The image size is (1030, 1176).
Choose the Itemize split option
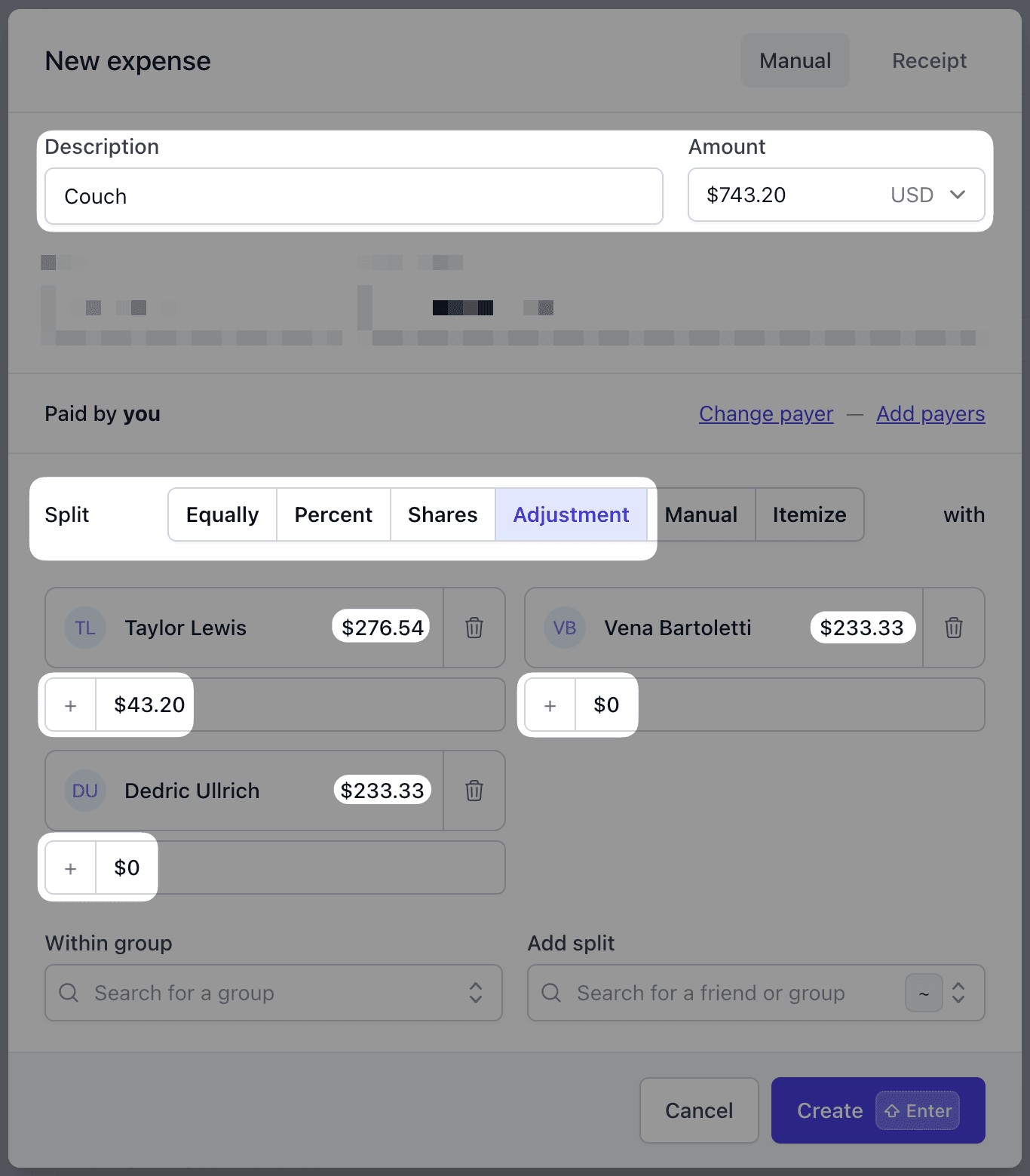809,514
